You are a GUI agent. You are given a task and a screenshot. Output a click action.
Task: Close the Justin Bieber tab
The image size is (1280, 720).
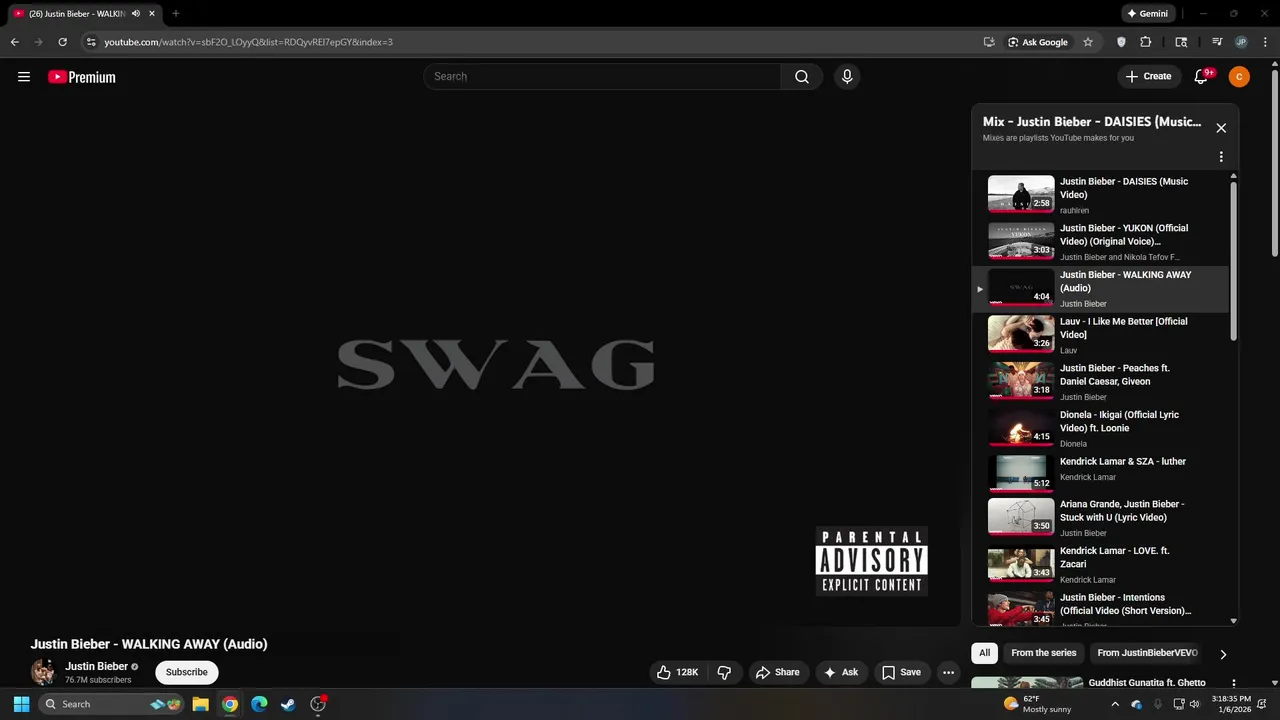pyautogui.click(x=152, y=14)
